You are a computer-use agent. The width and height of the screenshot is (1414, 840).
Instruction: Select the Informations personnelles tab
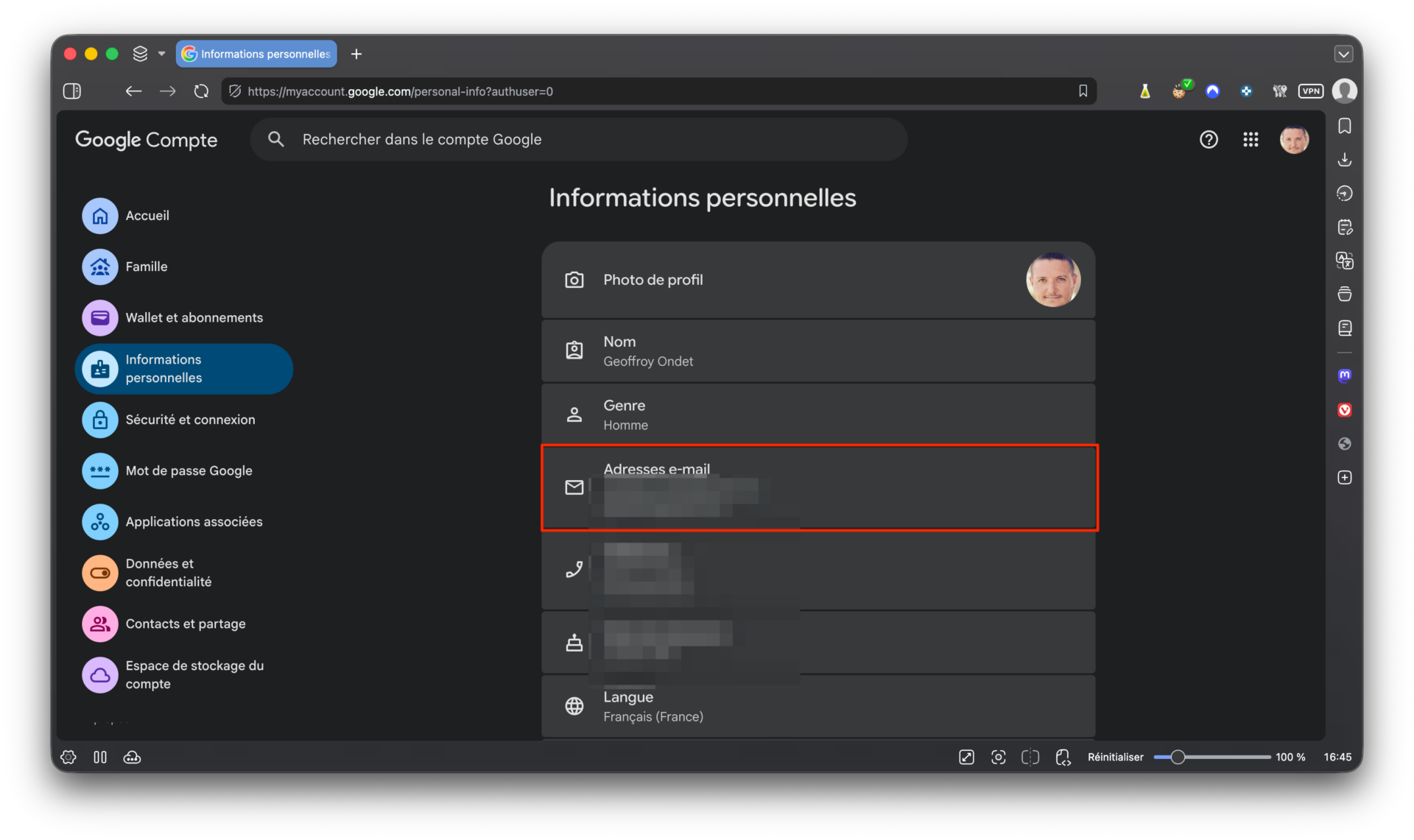pyautogui.click(x=256, y=54)
